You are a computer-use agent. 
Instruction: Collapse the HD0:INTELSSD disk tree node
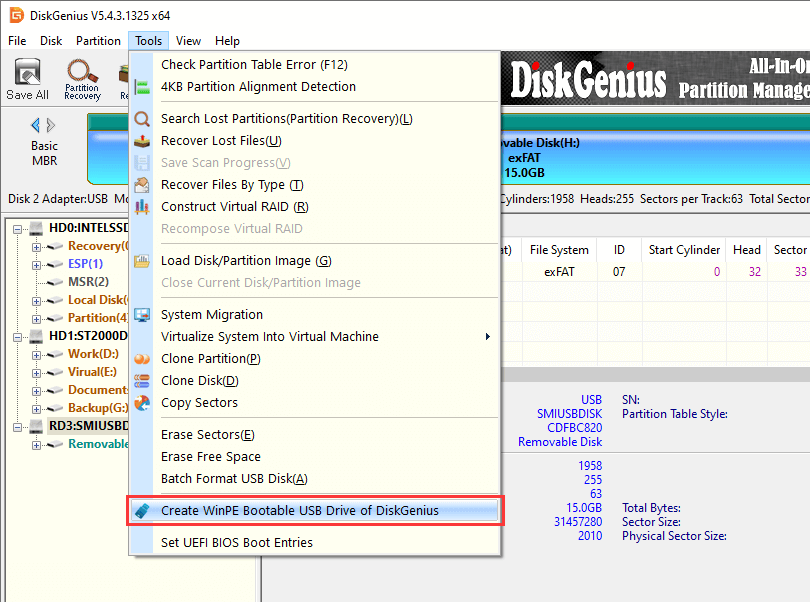[x=19, y=228]
